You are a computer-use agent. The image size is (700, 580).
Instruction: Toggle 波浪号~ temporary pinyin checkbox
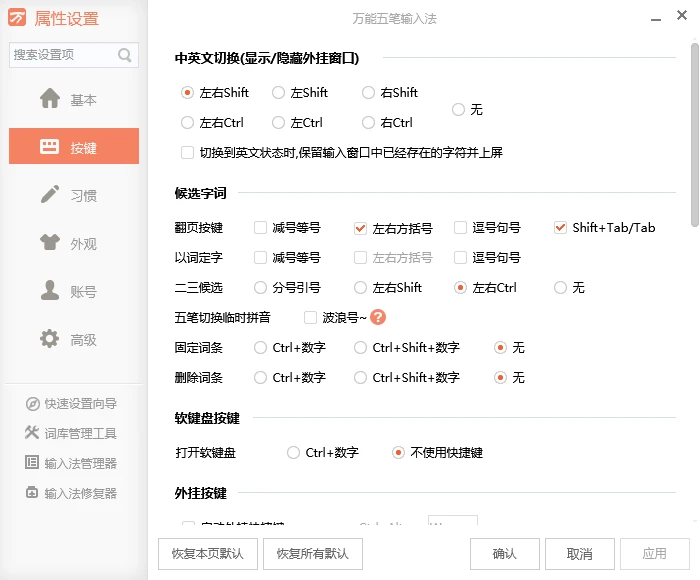310,318
